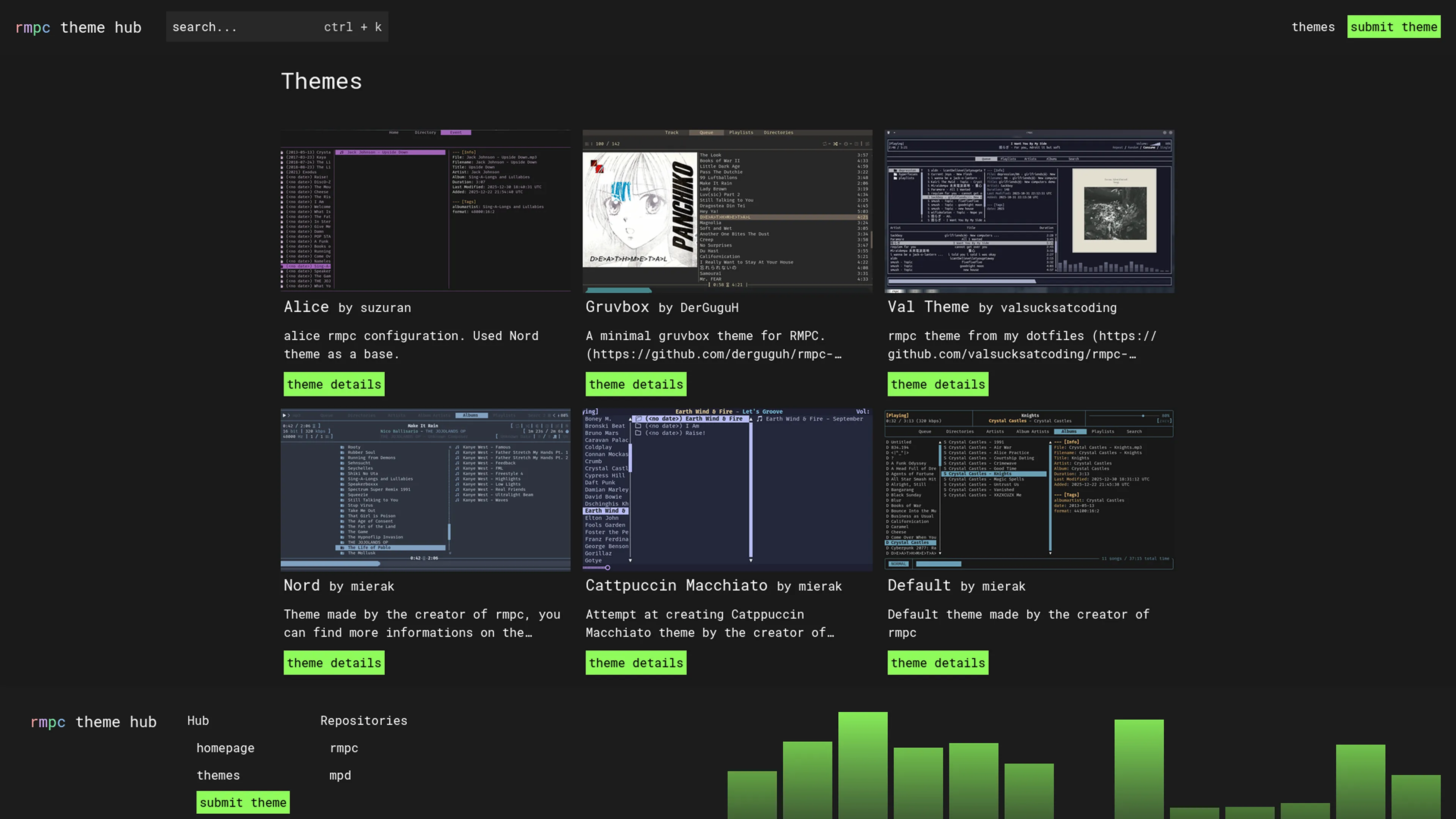
Task: Open the Val Theme screenshot thumbnail
Action: 1029,211
